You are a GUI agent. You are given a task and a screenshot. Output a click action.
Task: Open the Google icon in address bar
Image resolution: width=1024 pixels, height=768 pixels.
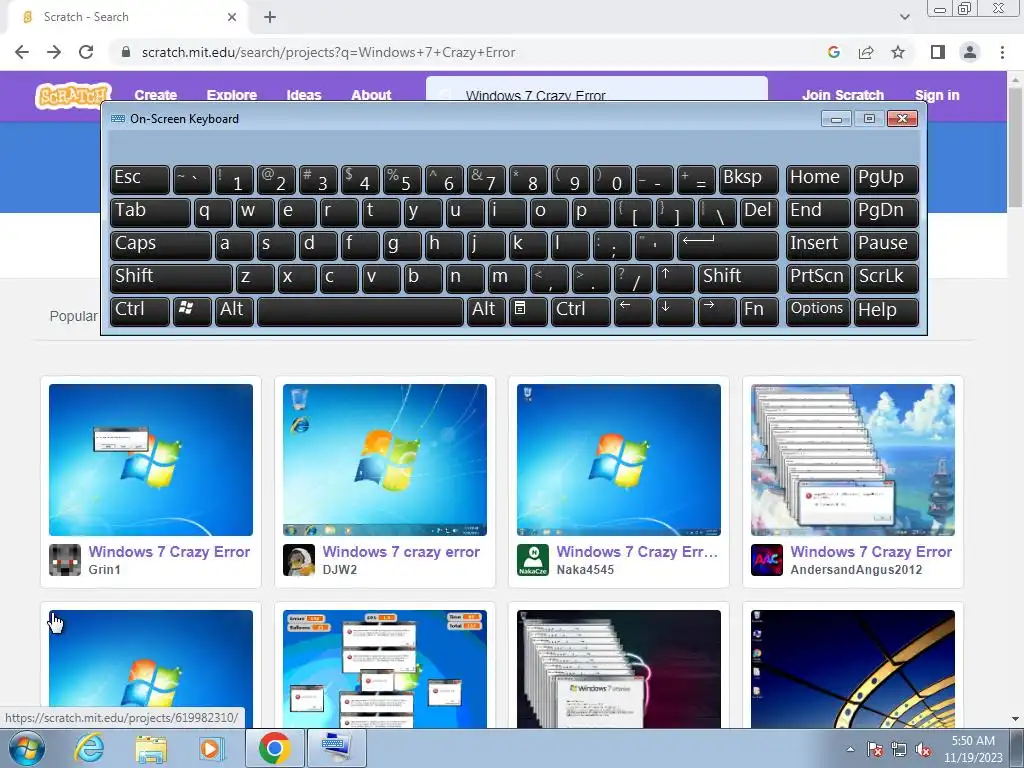[833, 52]
